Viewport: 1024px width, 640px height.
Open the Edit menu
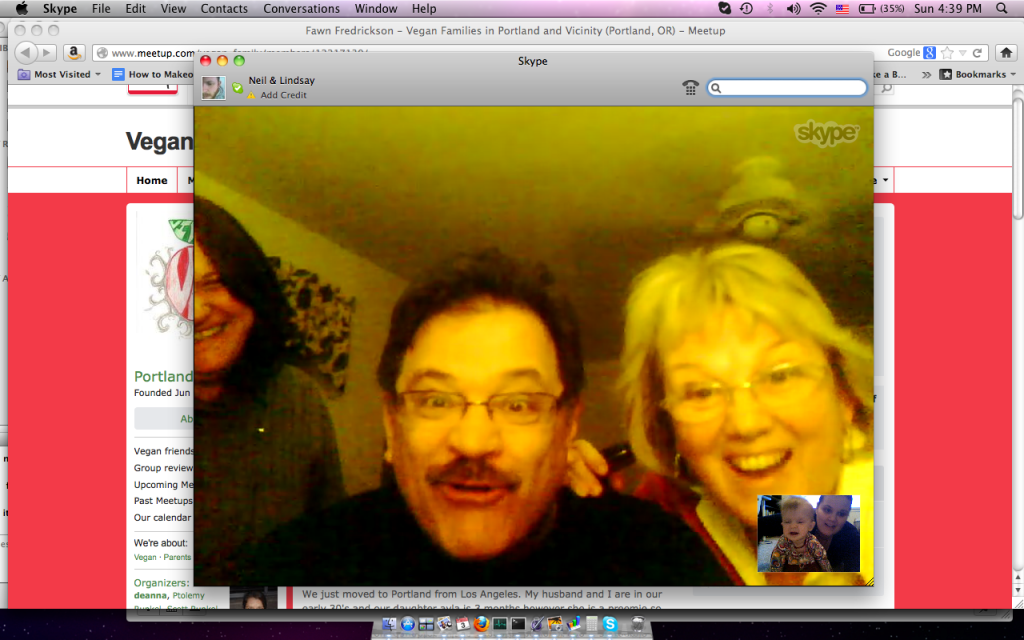pyautogui.click(x=135, y=8)
